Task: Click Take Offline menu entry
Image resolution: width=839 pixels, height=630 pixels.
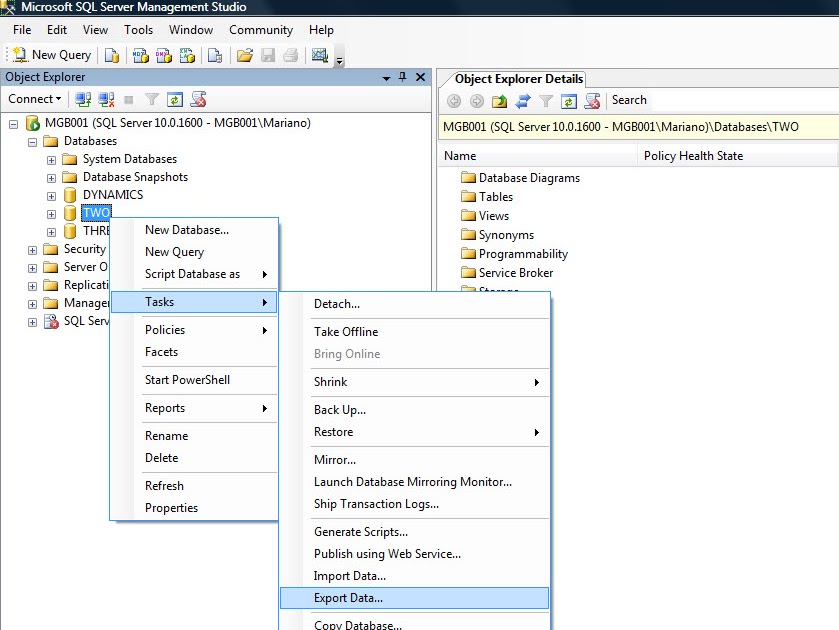Action: (414, 332)
